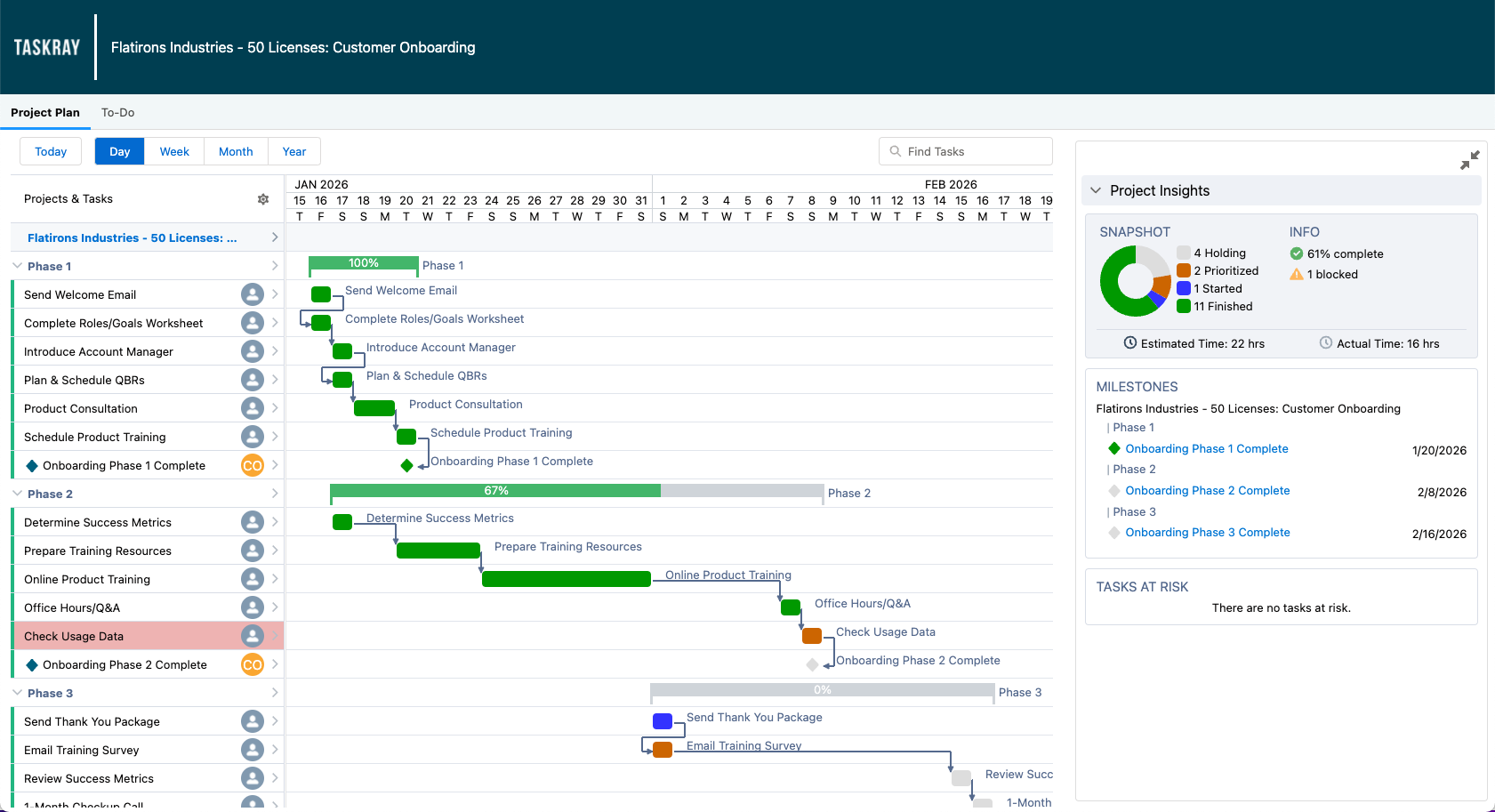Click the blue Started legend swatch
This screenshot has width=1495, height=812.
tap(1184, 288)
